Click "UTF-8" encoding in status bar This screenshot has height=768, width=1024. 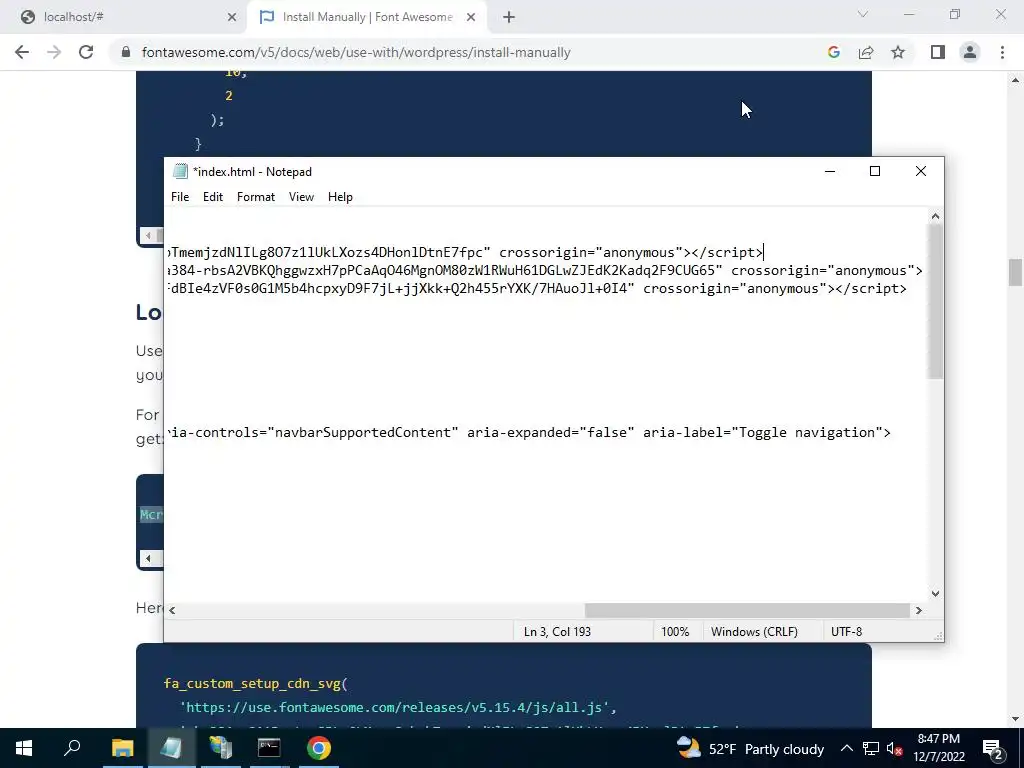[x=846, y=632]
